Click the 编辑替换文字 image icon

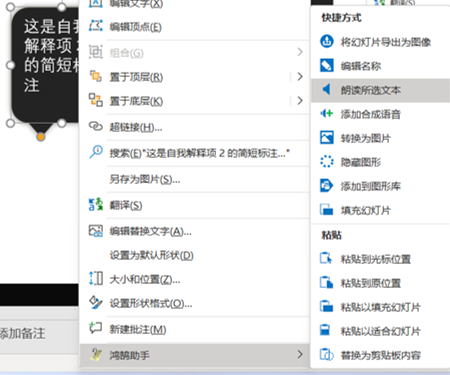coord(96,231)
